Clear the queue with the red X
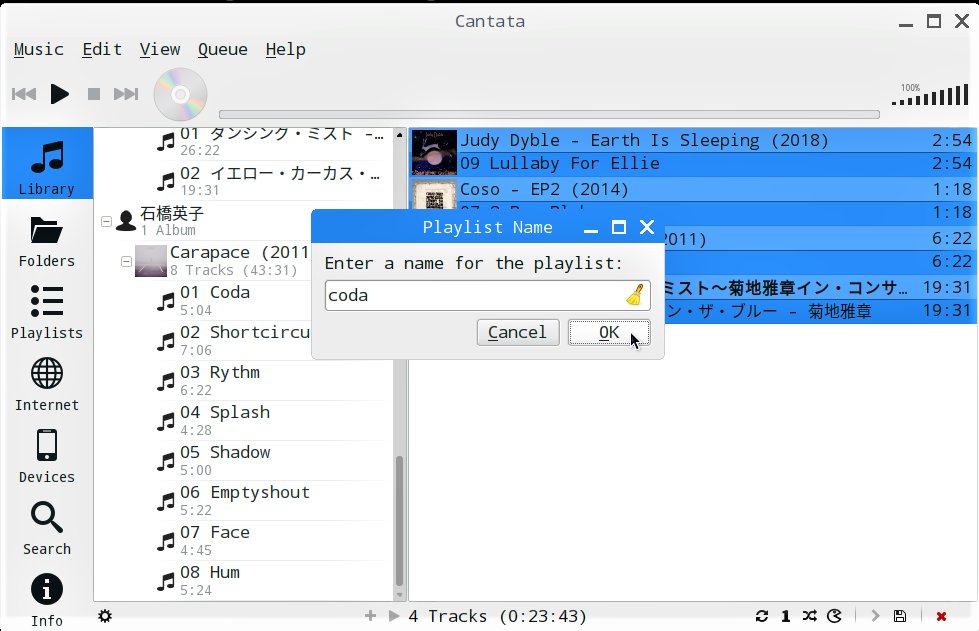979x631 pixels. (942, 617)
